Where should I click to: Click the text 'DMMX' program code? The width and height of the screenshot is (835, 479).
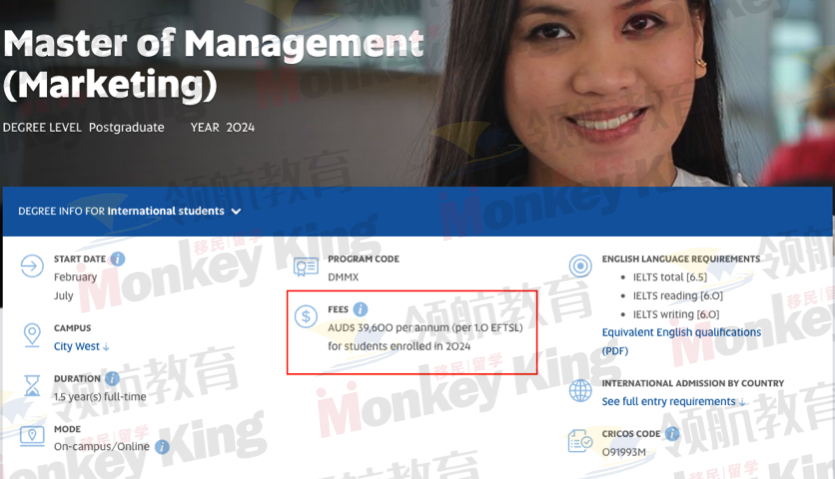[x=343, y=277]
